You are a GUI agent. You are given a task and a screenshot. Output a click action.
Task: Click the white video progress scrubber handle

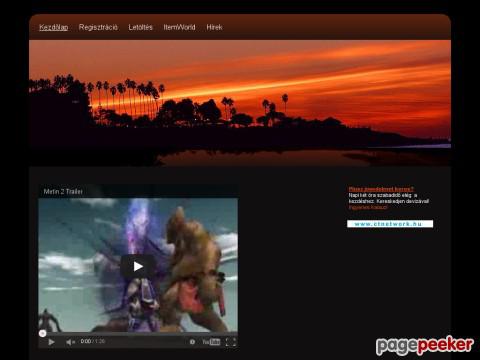(42, 333)
